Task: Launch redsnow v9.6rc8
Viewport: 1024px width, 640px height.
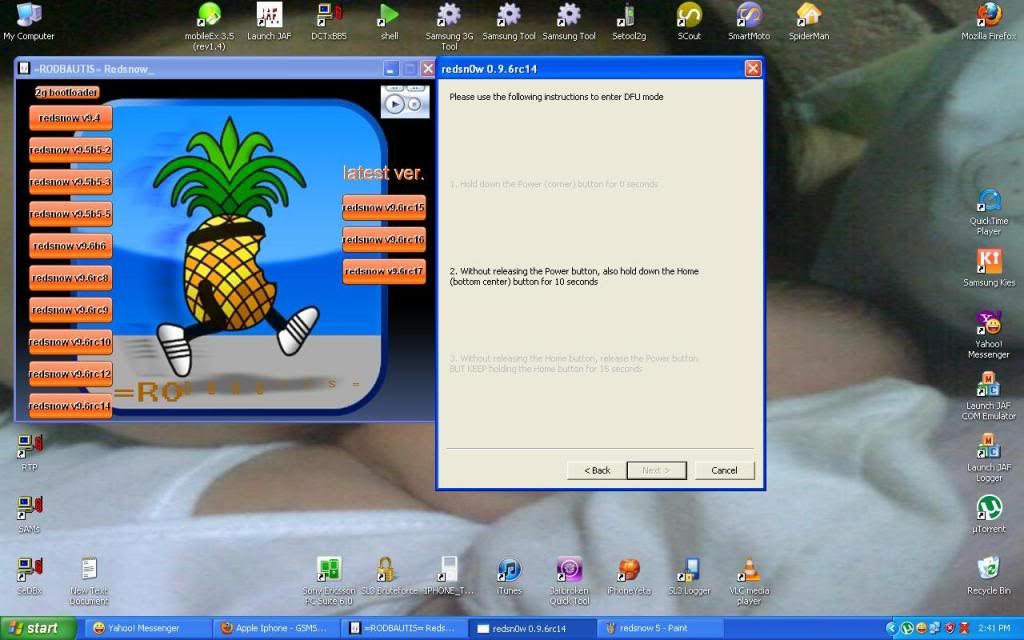Action: pyautogui.click(x=70, y=278)
